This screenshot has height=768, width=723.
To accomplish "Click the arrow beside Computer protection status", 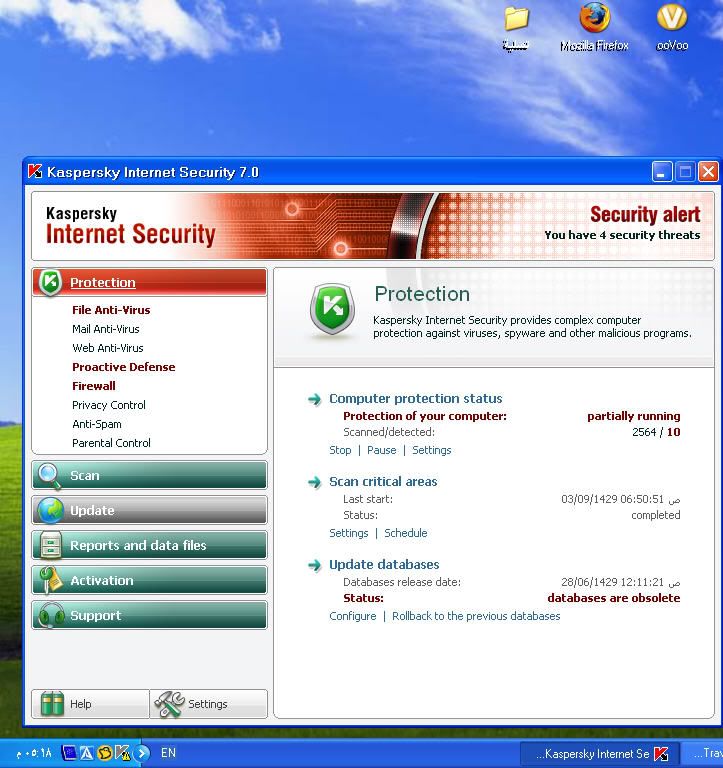I will [314, 399].
